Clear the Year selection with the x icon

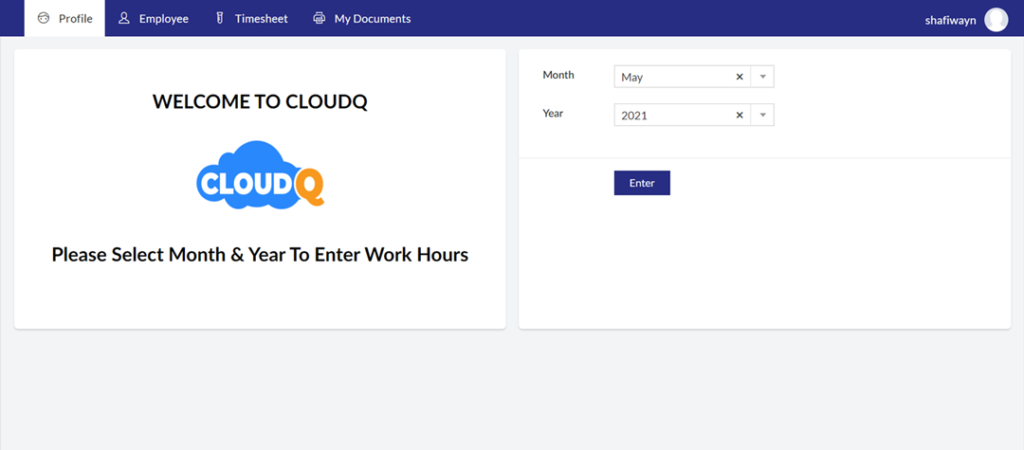pos(740,115)
